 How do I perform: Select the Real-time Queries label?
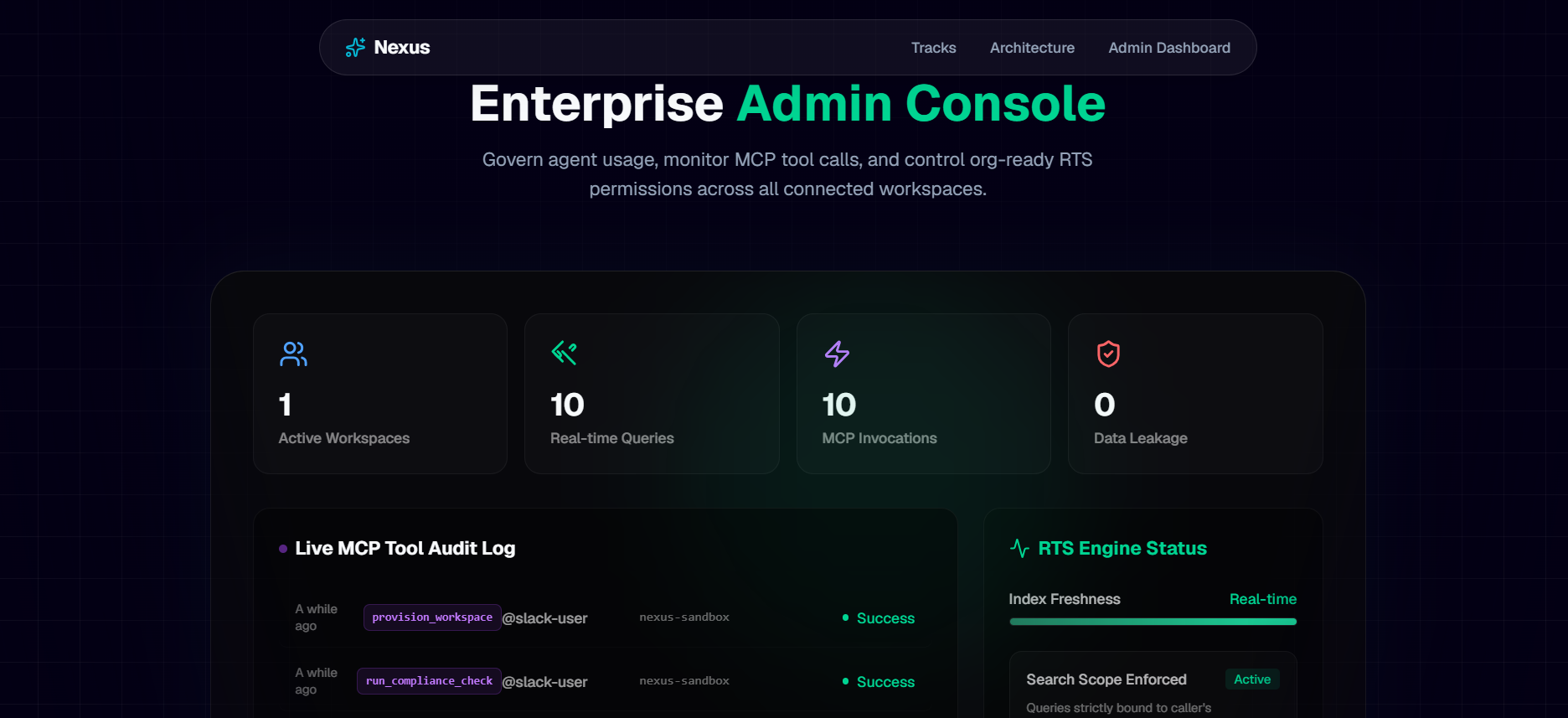tap(612, 438)
